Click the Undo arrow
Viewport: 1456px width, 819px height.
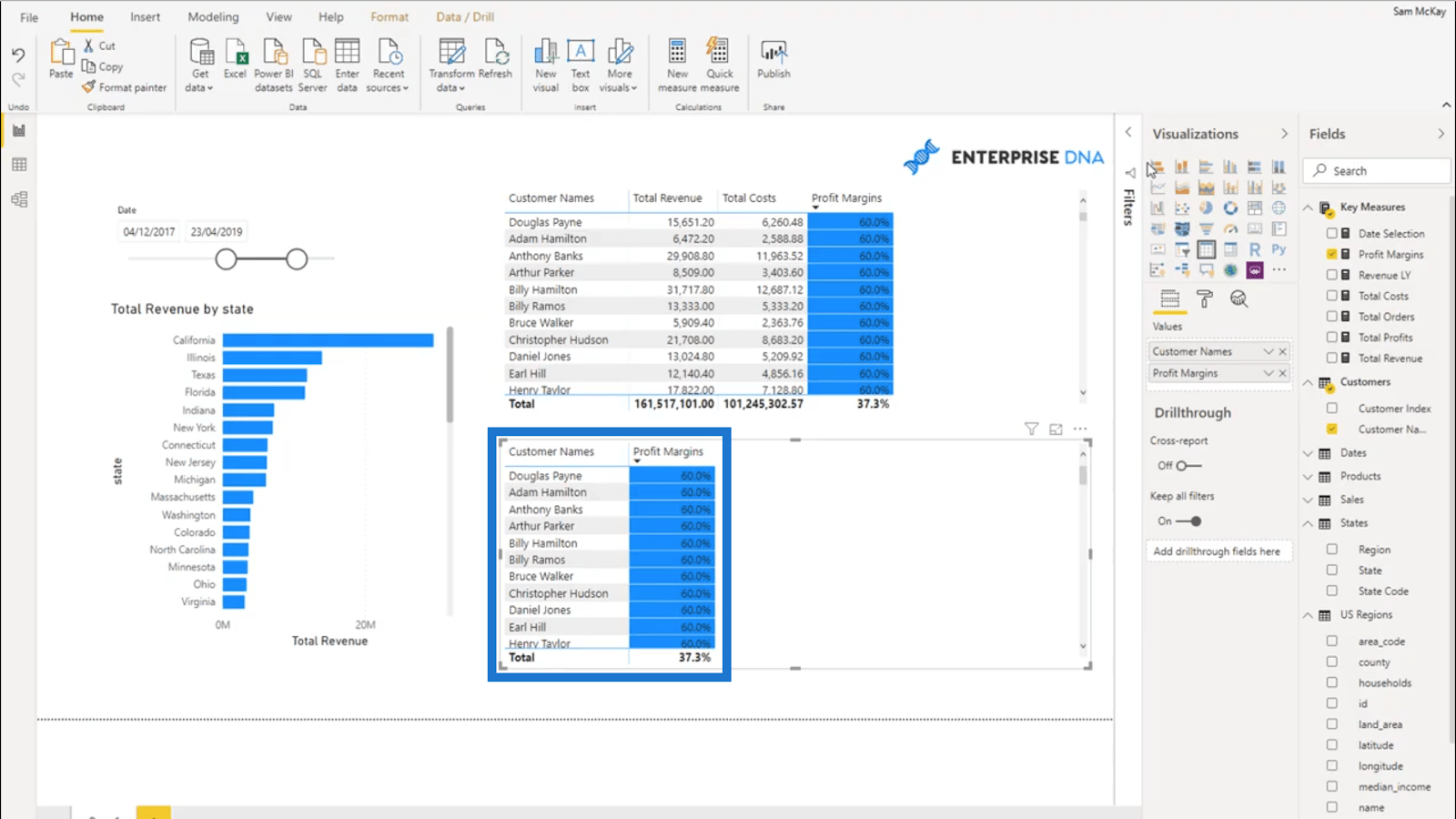click(18, 56)
